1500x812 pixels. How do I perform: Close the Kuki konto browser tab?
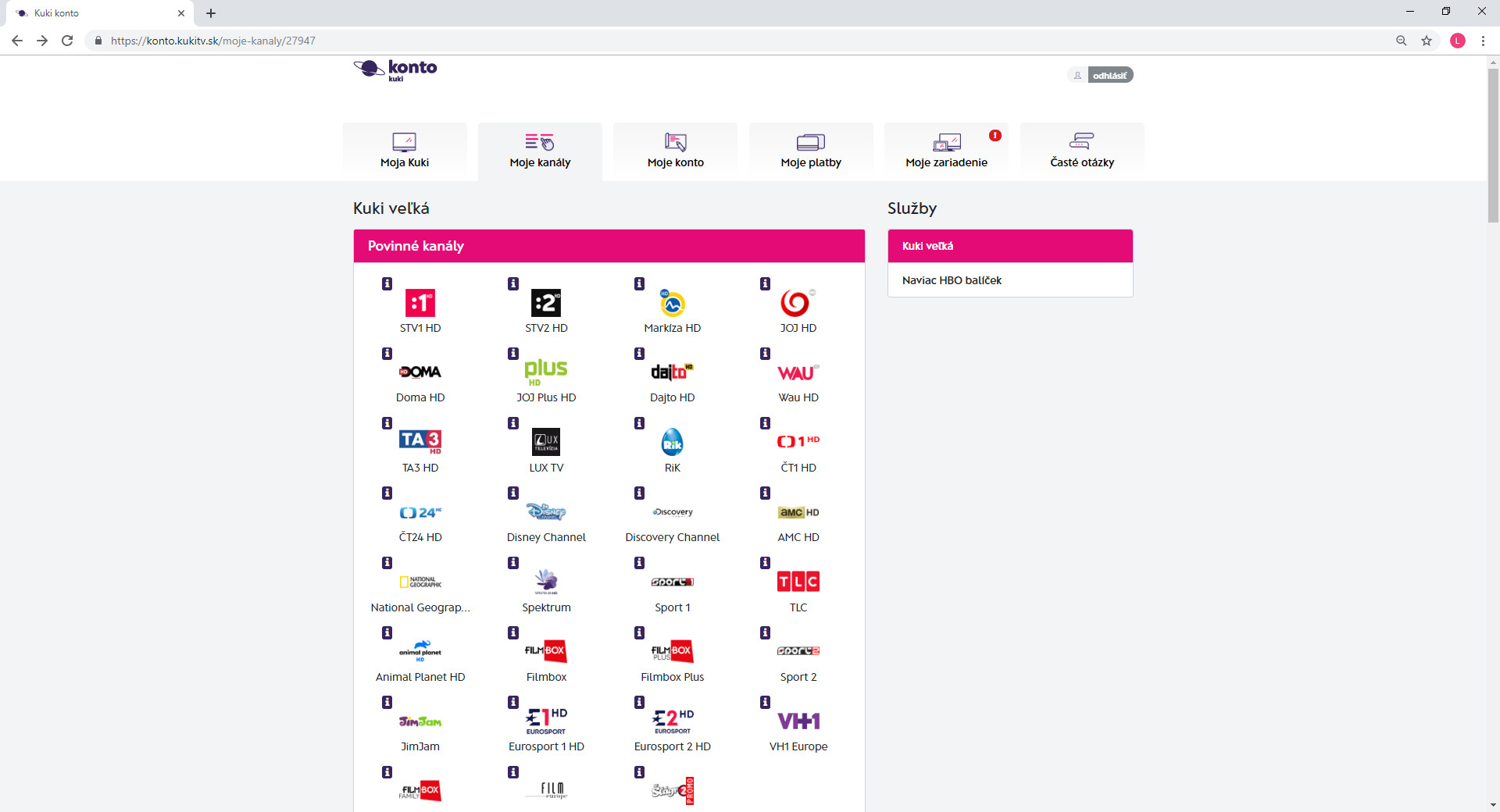click(181, 13)
